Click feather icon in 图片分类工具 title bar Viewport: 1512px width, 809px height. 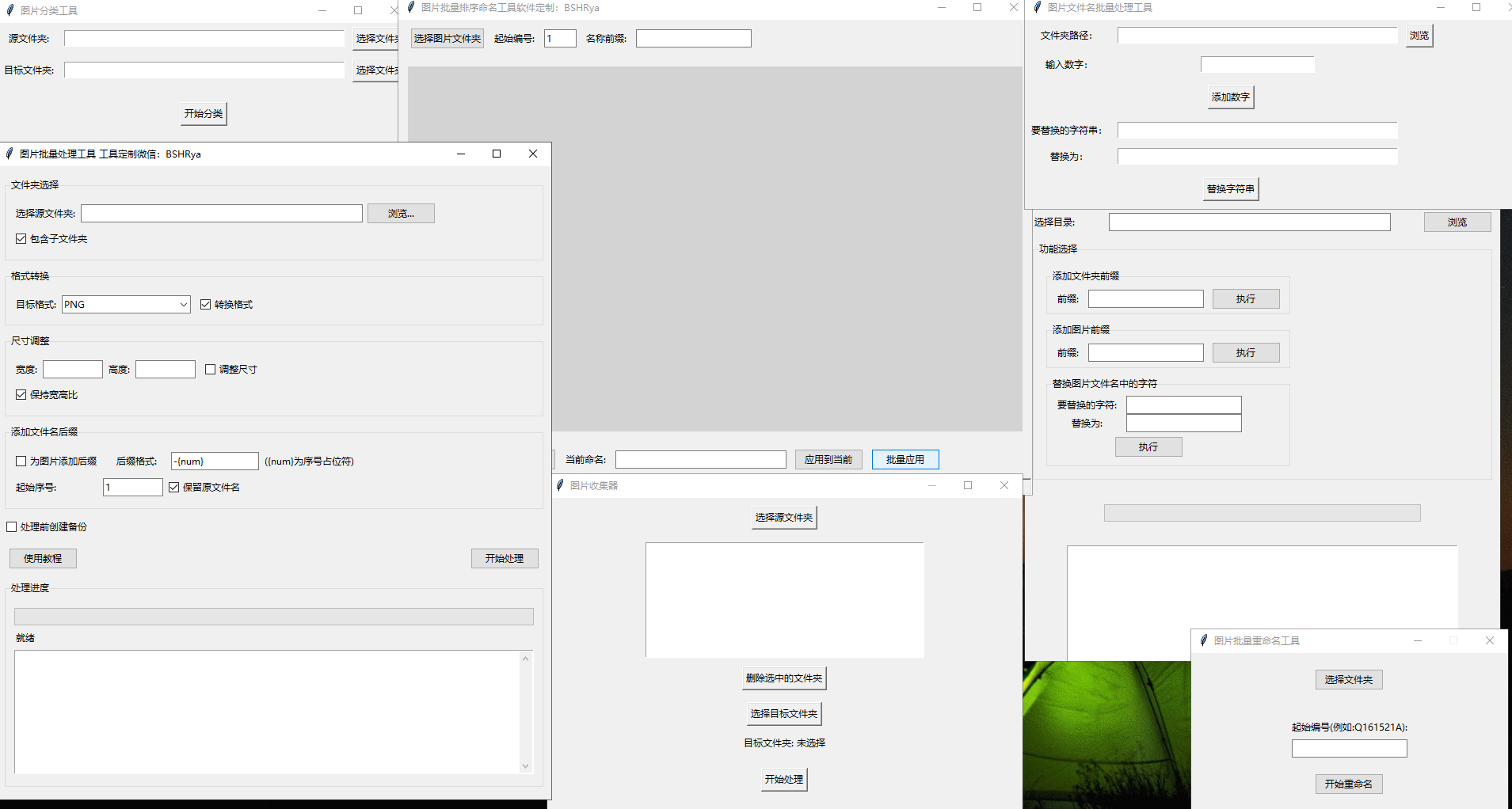[x=10, y=10]
